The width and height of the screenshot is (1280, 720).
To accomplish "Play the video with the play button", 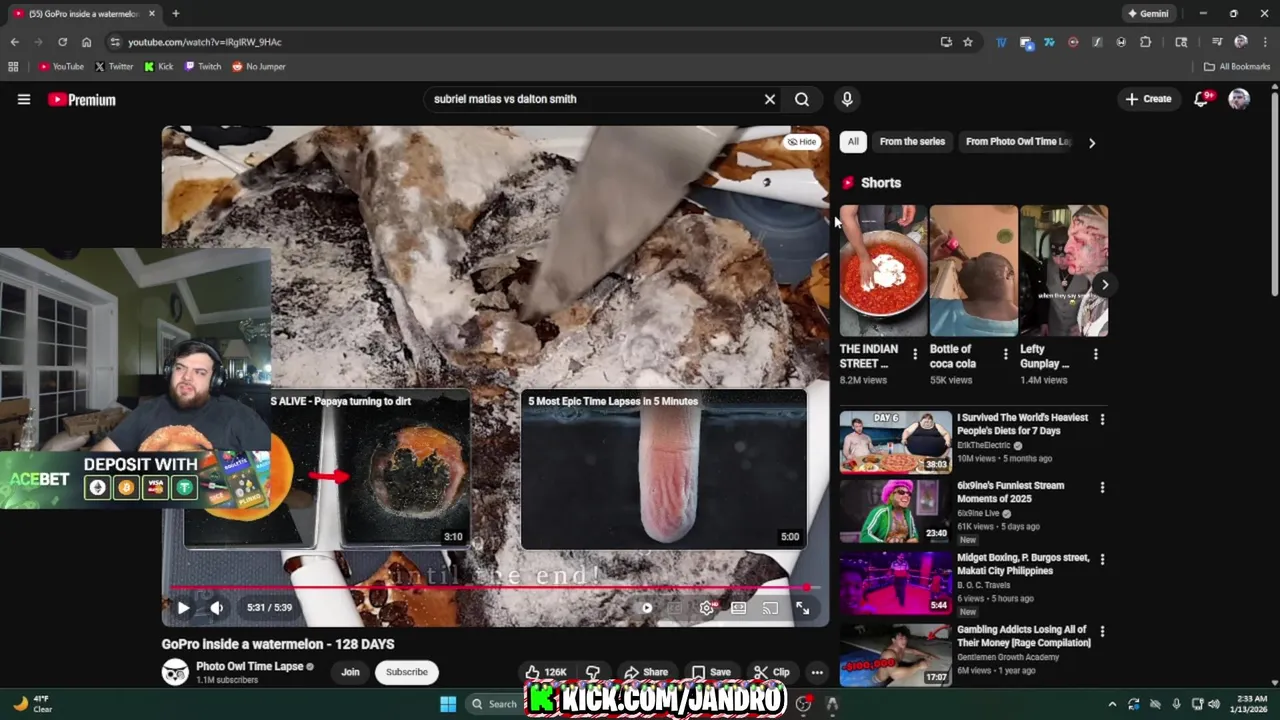I will 183,607.
